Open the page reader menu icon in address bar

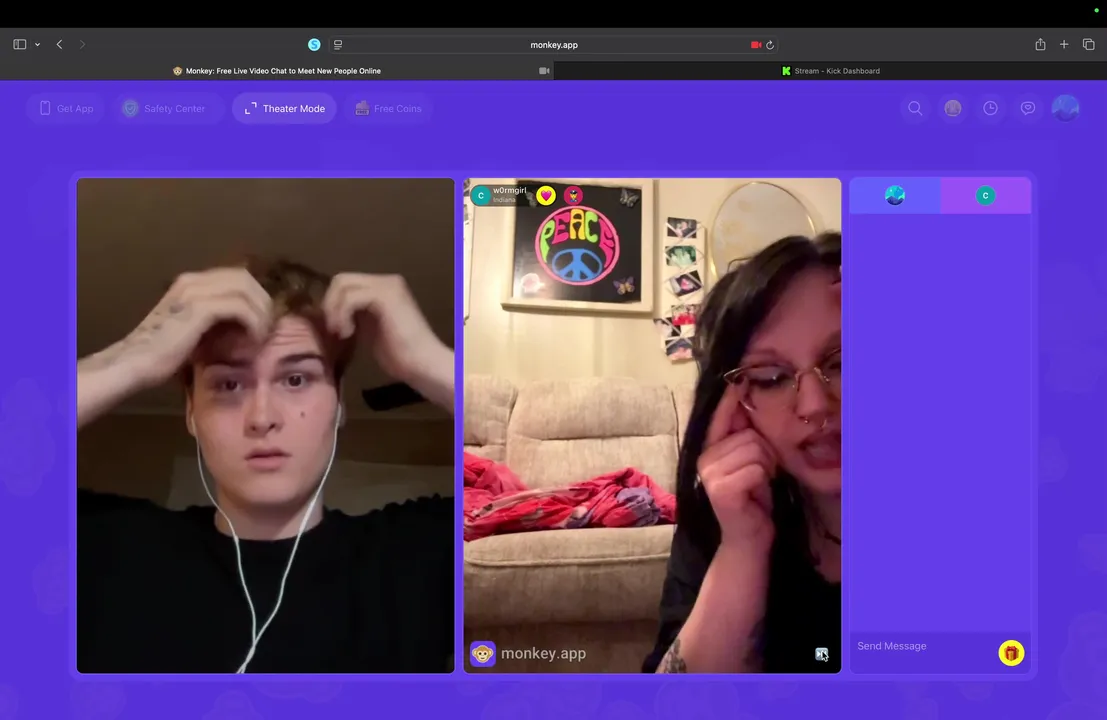tap(338, 44)
